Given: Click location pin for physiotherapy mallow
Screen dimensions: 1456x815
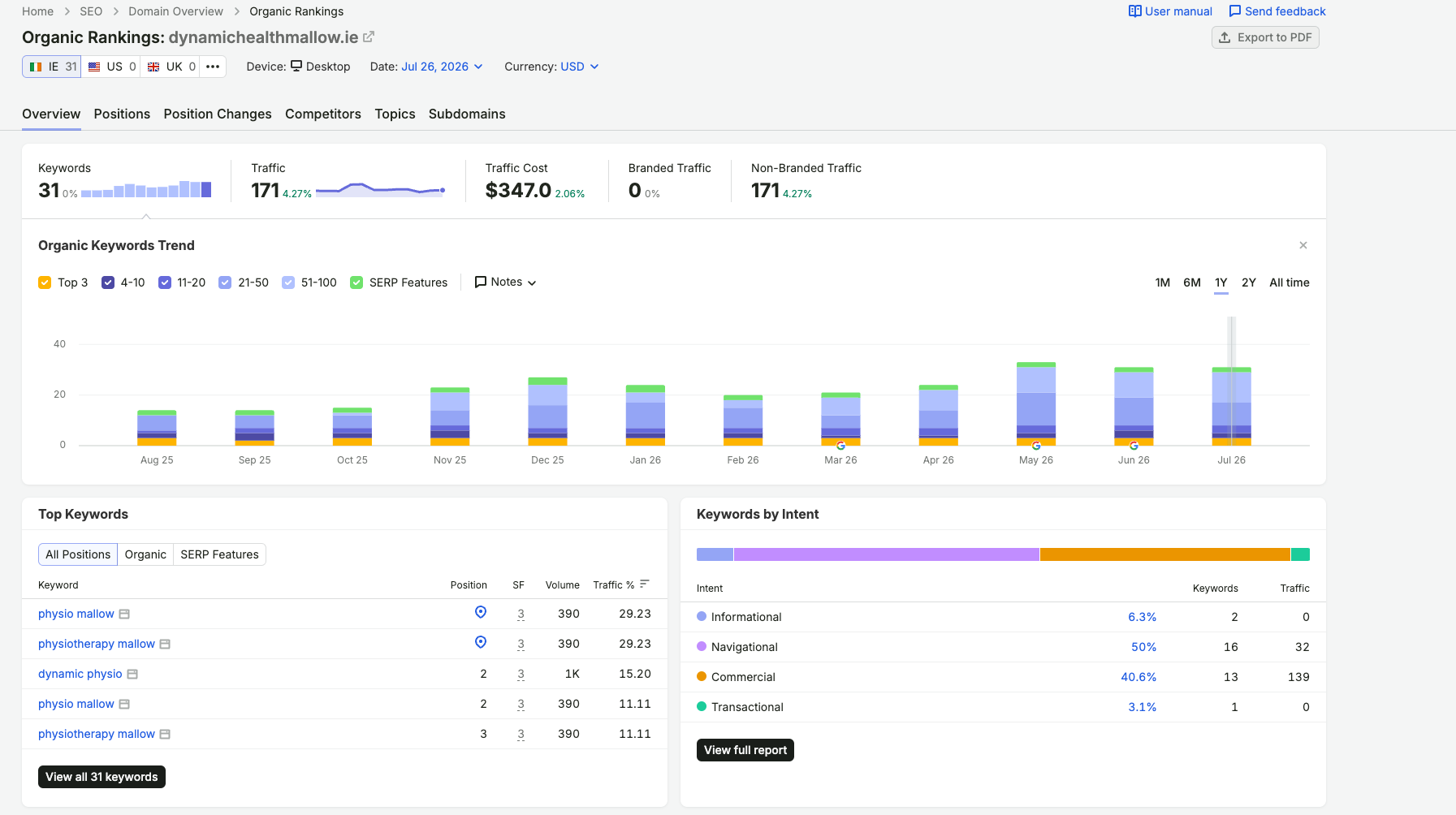Looking at the screenshot, I should tap(481, 642).
